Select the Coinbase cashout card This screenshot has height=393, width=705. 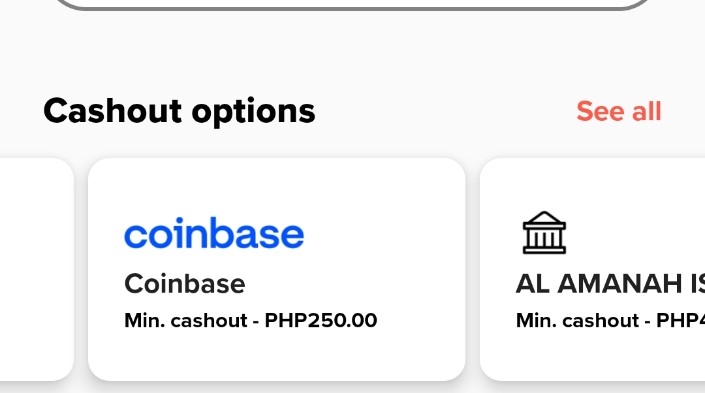pyautogui.click(x=277, y=269)
